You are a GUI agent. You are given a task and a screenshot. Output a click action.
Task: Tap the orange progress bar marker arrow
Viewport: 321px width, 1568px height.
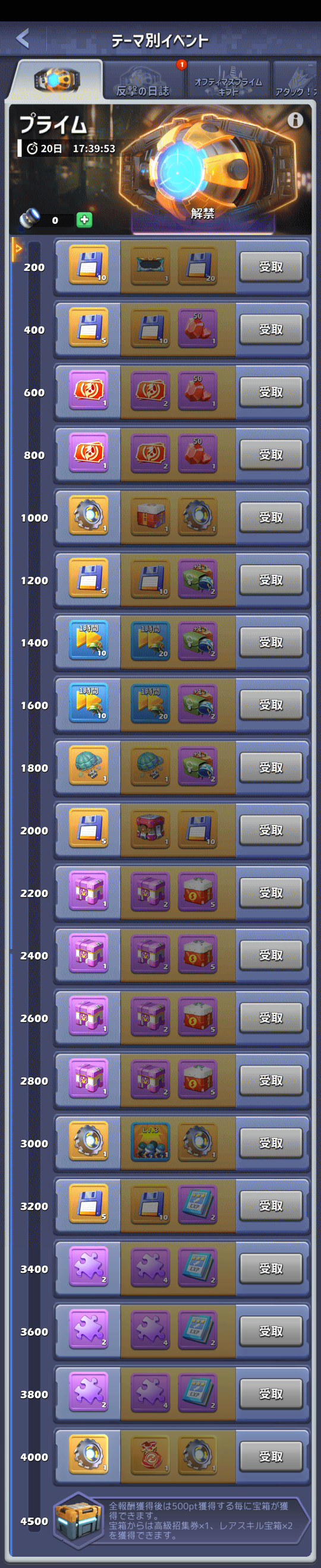[x=18, y=249]
